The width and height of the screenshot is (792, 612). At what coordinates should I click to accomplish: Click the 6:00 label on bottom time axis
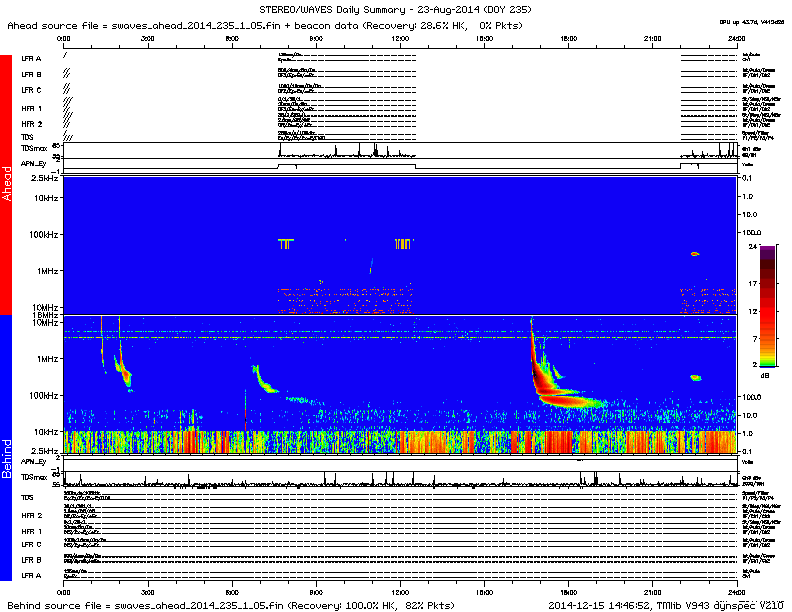pyautogui.click(x=232, y=592)
